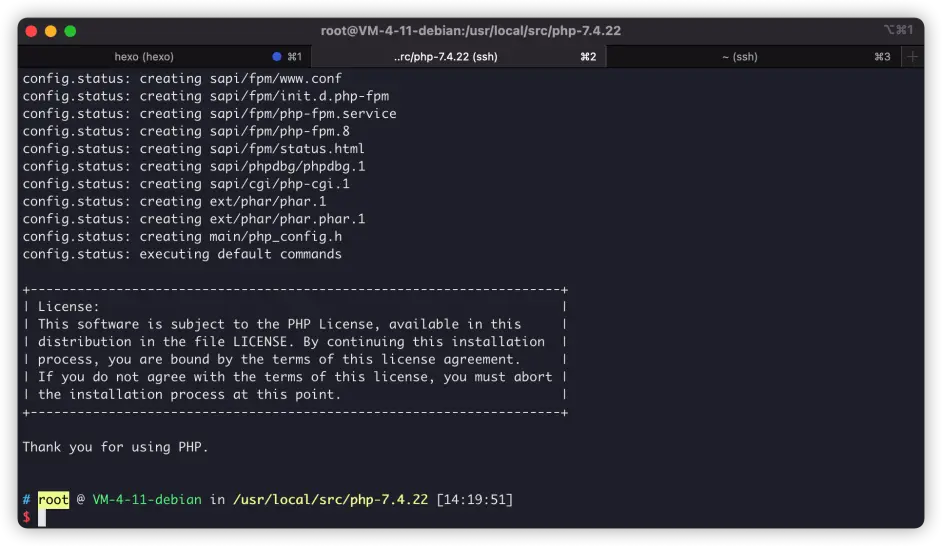Viewport: 942px width, 546px height.
Task: Click the ⌘2 shortcut label on php tab
Action: pos(588,56)
